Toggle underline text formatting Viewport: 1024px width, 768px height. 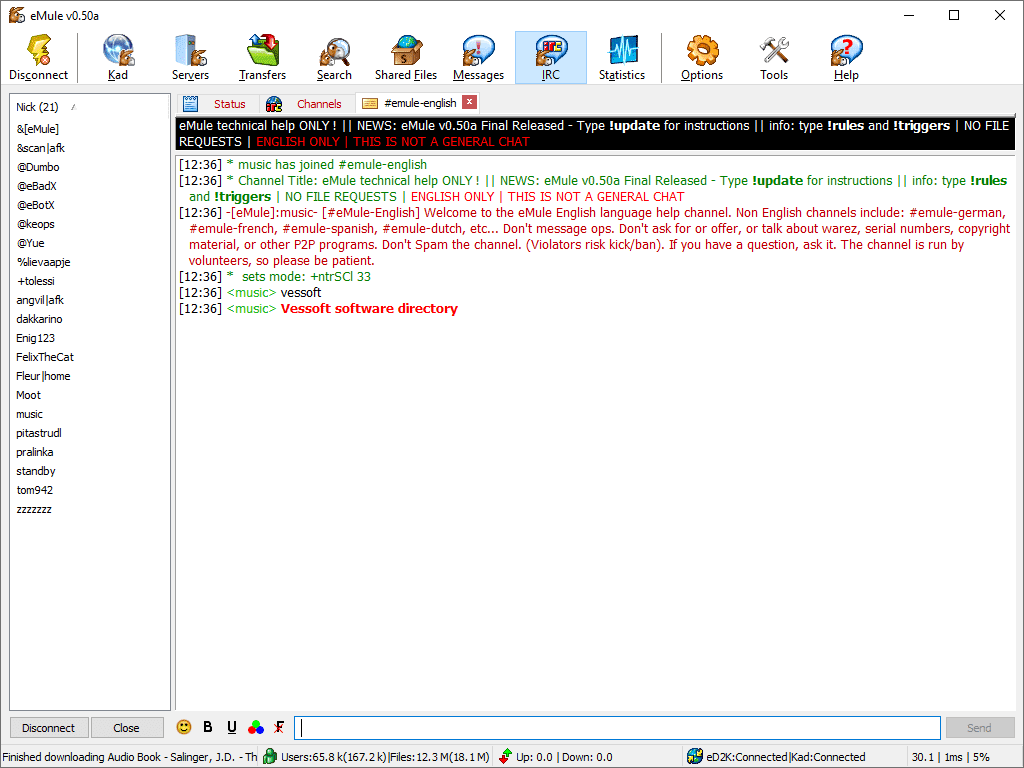click(232, 727)
